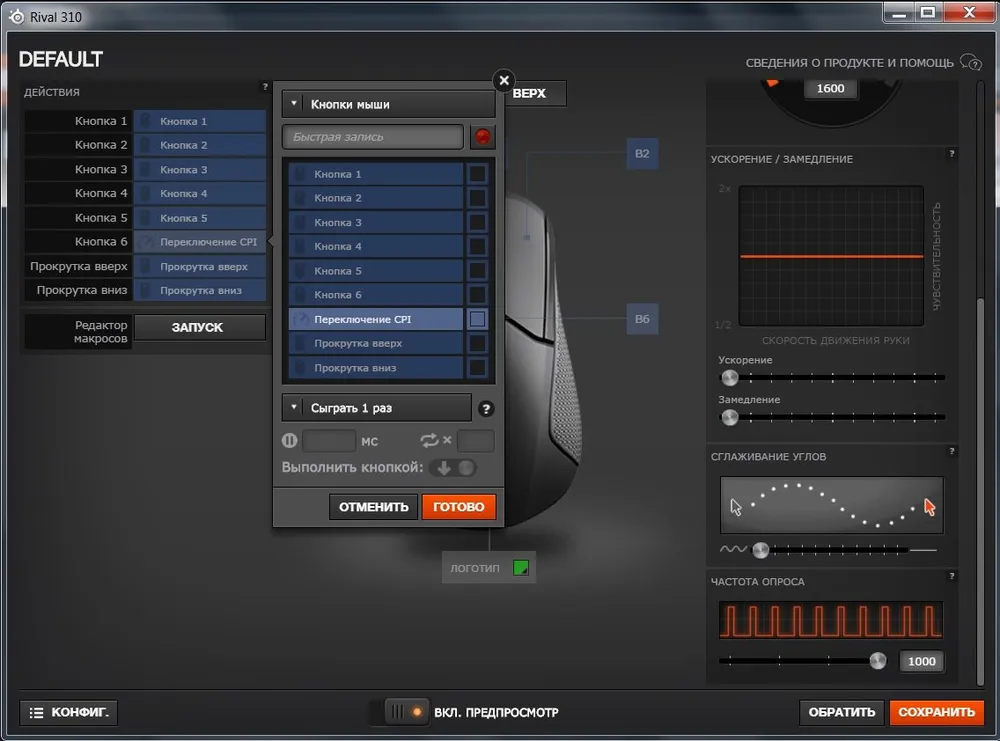Viewport: 1000px width, 741px height.
Task: Click the help question mark in Сглаживание углов panel
Action: (x=951, y=452)
